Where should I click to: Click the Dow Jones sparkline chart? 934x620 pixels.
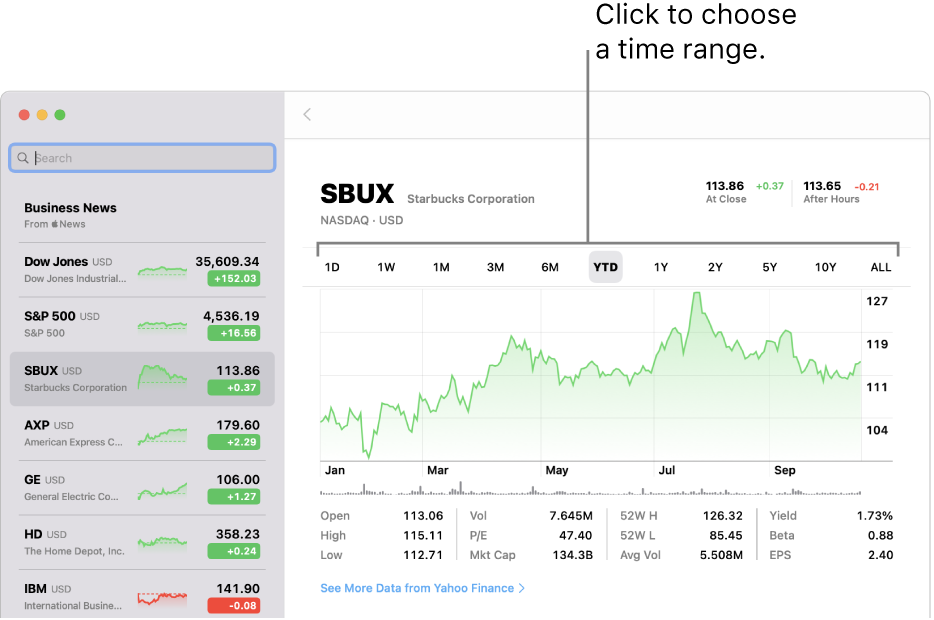(162, 270)
